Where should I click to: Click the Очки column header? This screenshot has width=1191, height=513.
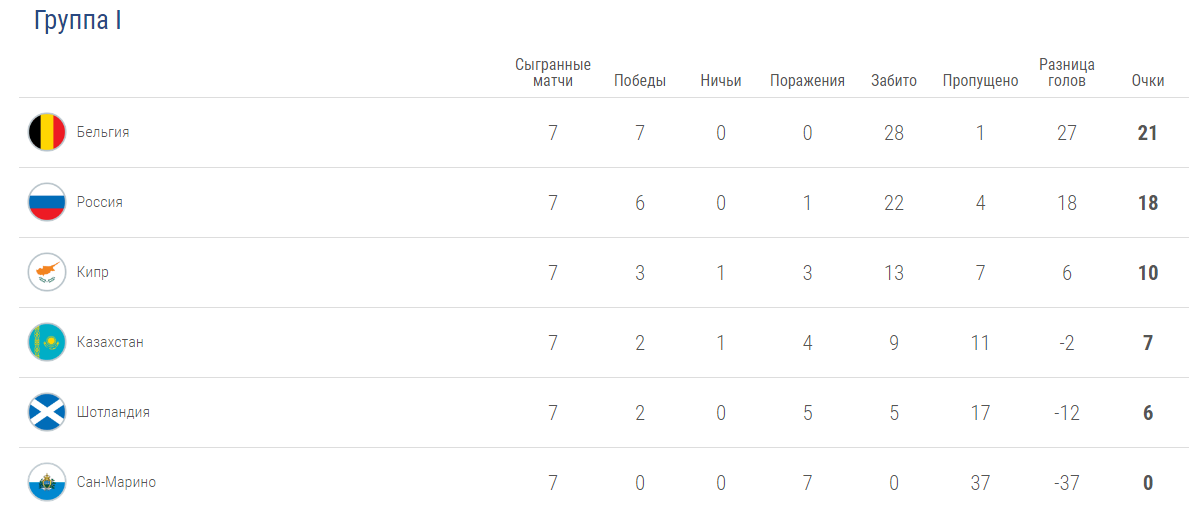click(x=1148, y=81)
